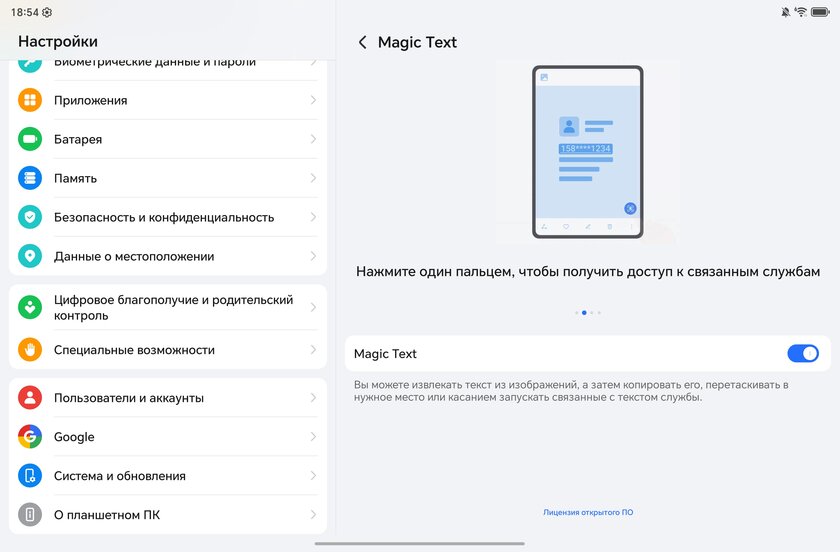Open the Лицензия открытого ПО link
840x552 pixels.
588,512
